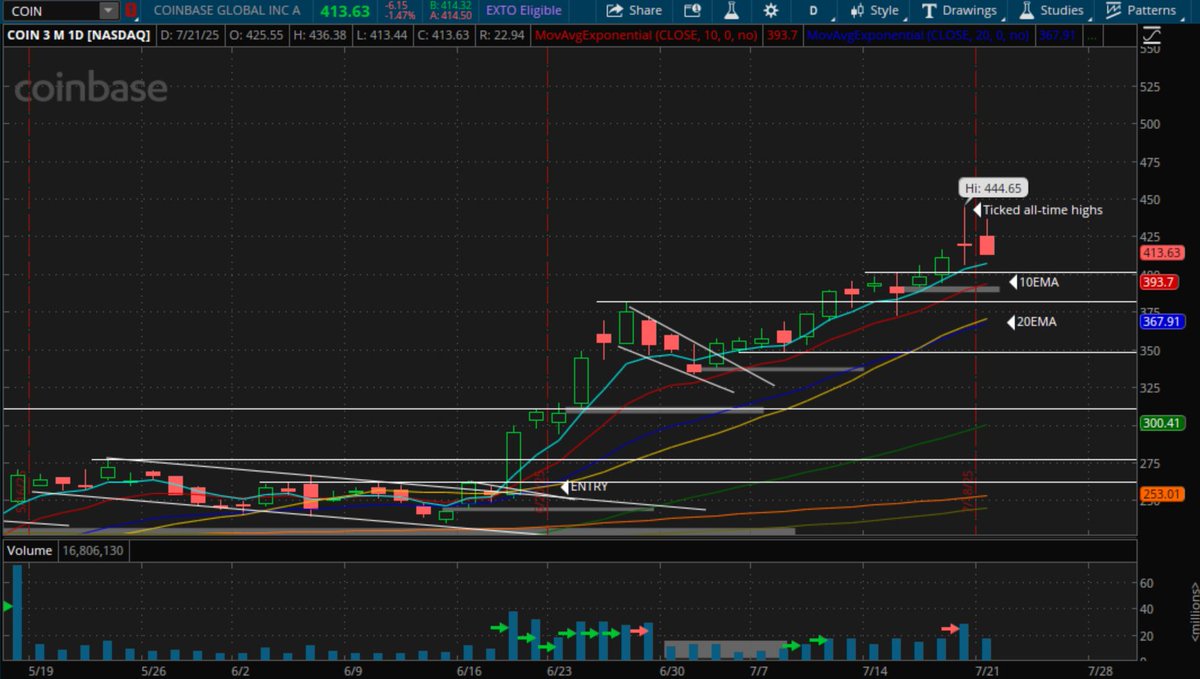Click the O: 425.55 open value

(x=254, y=35)
